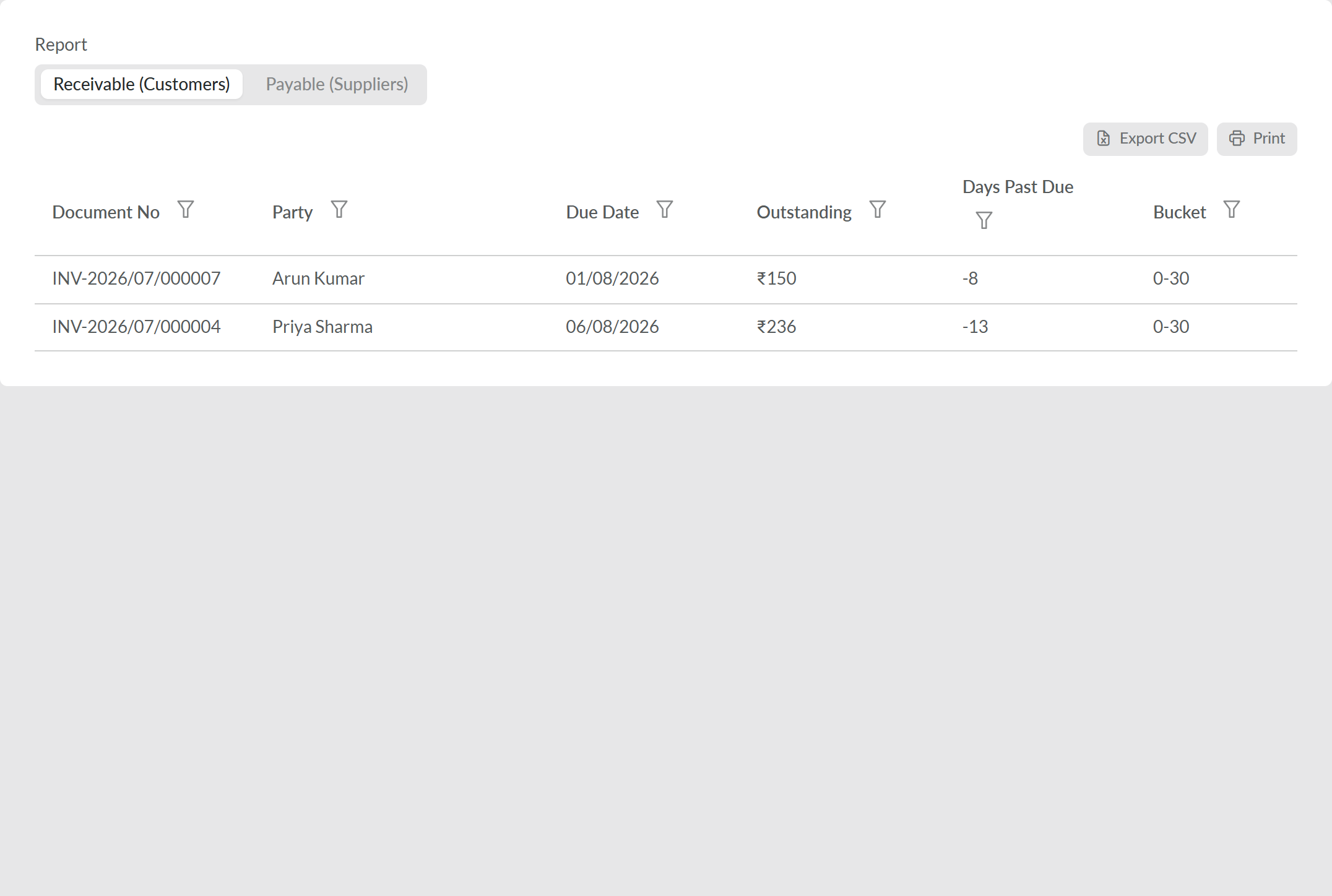This screenshot has width=1332, height=896.
Task: Export the report as CSV
Action: click(1145, 139)
